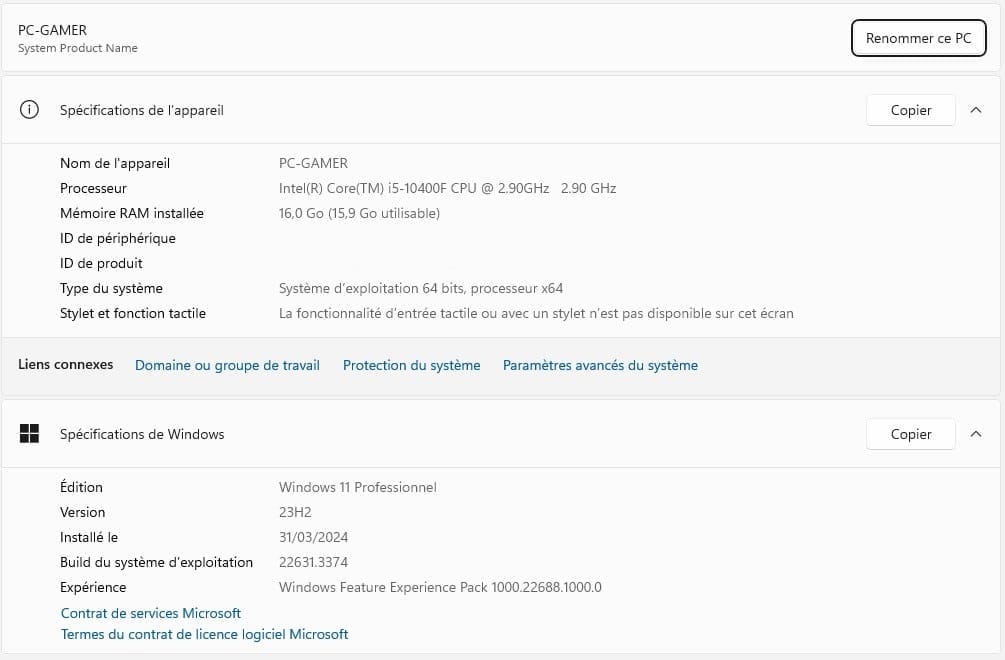Collapse the Spécifications de Windows section chevron
Image resolution: width=1005 pixels, height=660 pixels.
pyautogui.click(x=976, y=434)
